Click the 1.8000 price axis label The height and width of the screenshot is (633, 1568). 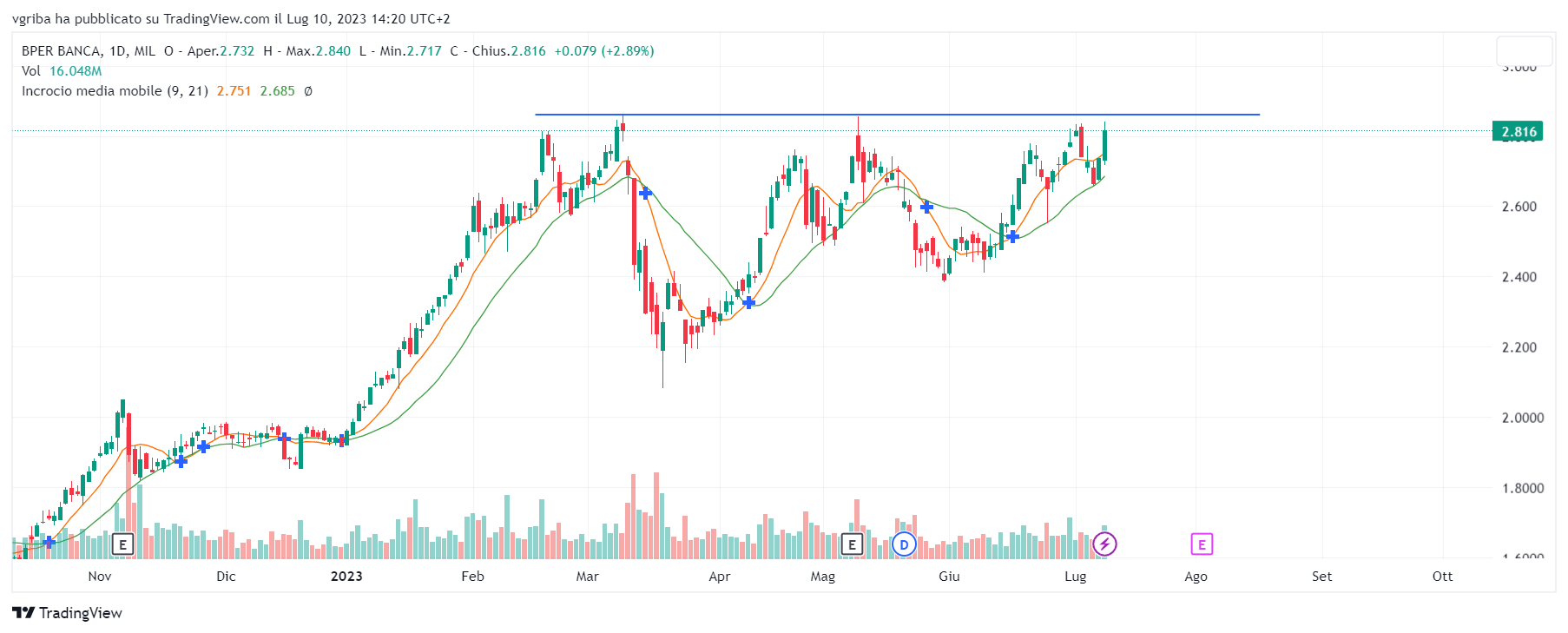(x=1523, y=488)
